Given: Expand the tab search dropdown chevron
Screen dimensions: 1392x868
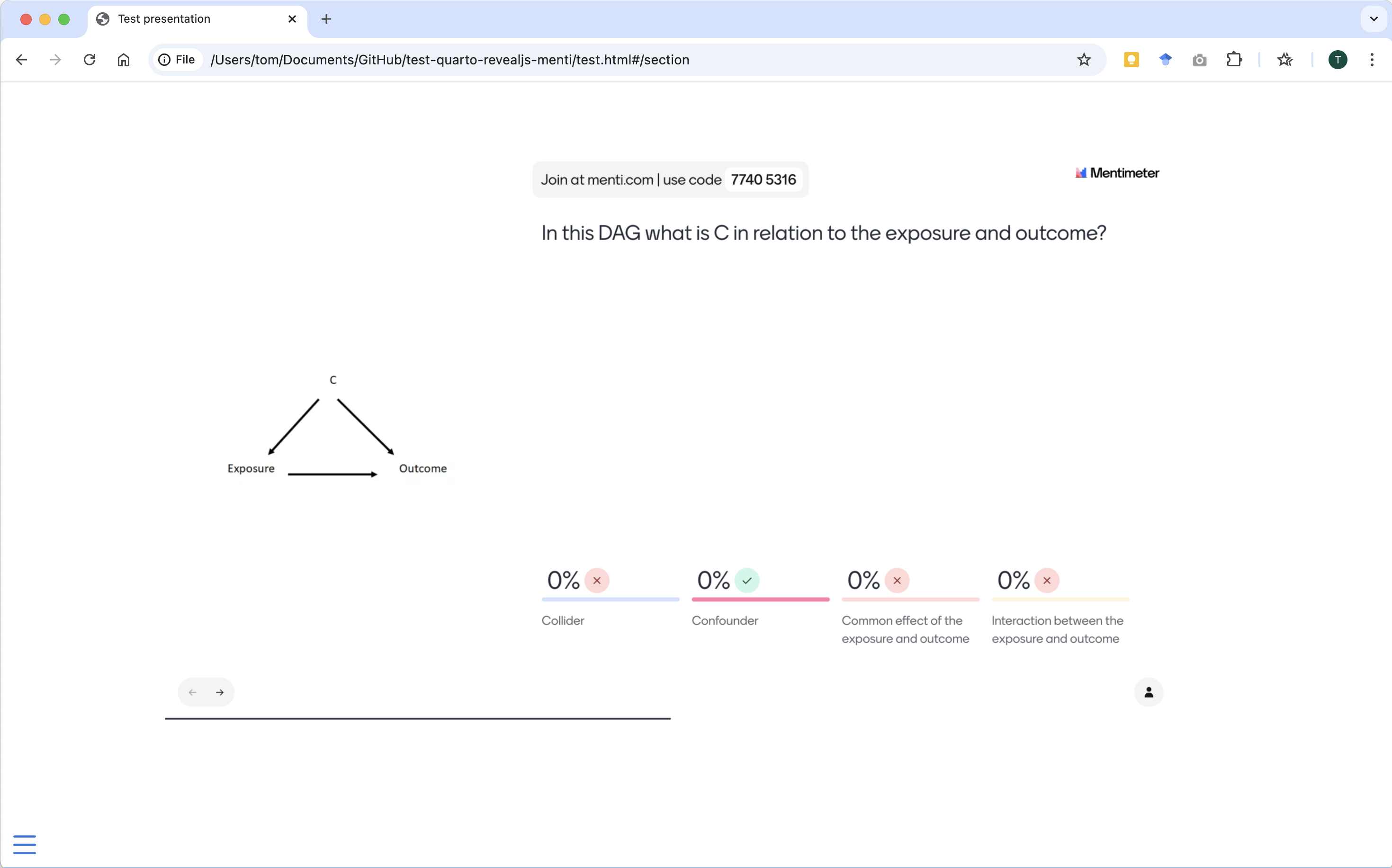Looking at the screenshot, I should tap(1374, 19).
